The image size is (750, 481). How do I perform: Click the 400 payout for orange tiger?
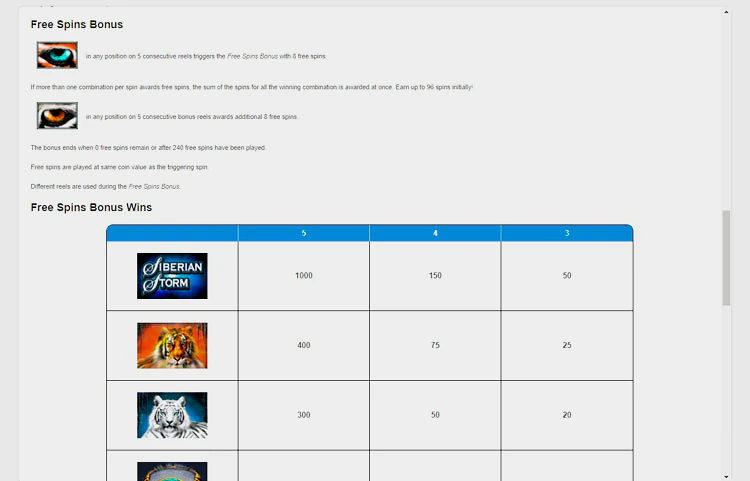pos(304,345)
